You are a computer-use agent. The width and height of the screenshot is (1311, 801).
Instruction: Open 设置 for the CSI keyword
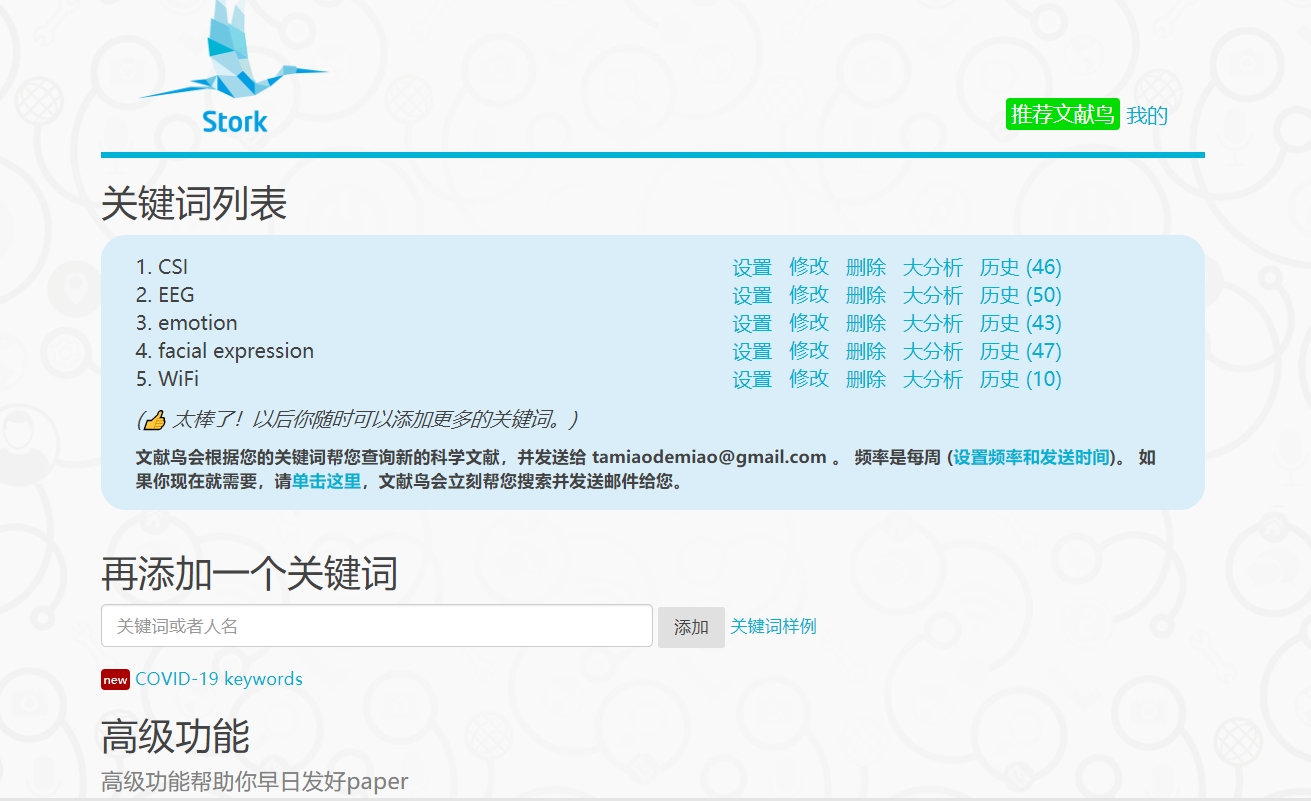tap(752, 267)
